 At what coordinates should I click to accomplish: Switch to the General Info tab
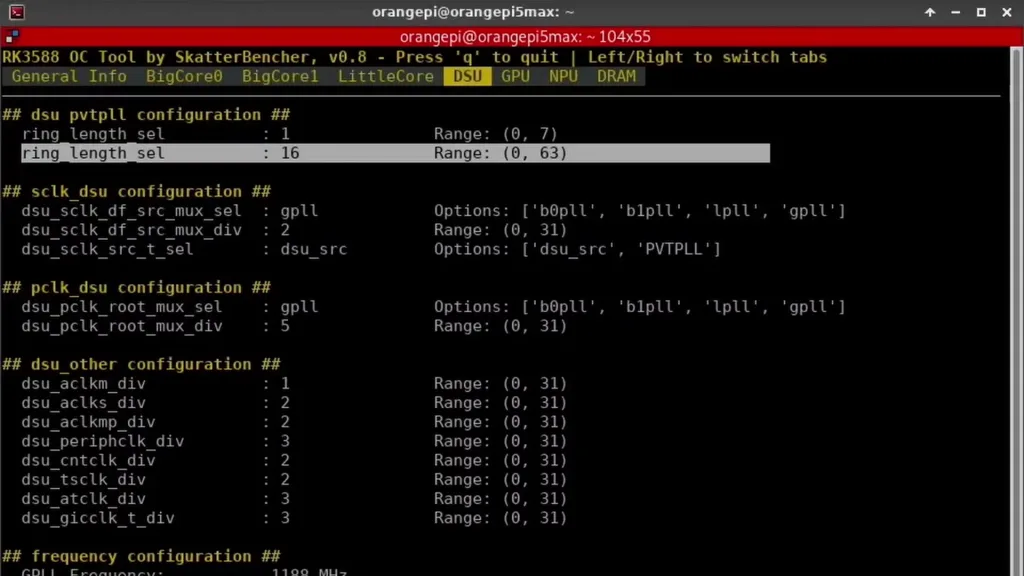click(69, 76)
